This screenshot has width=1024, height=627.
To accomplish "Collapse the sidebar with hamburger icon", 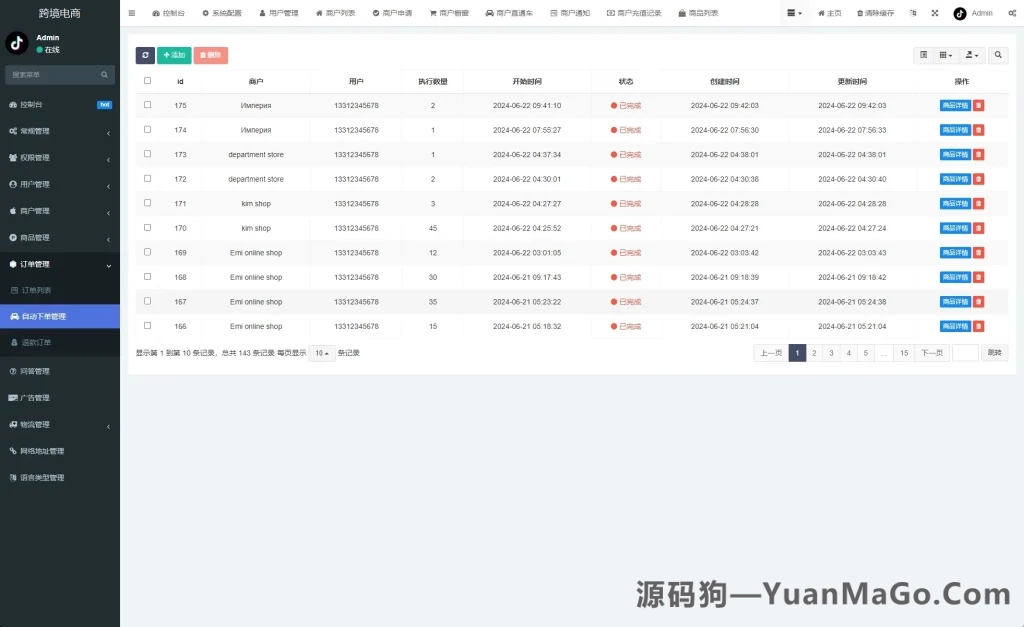I will click(133, 13).
